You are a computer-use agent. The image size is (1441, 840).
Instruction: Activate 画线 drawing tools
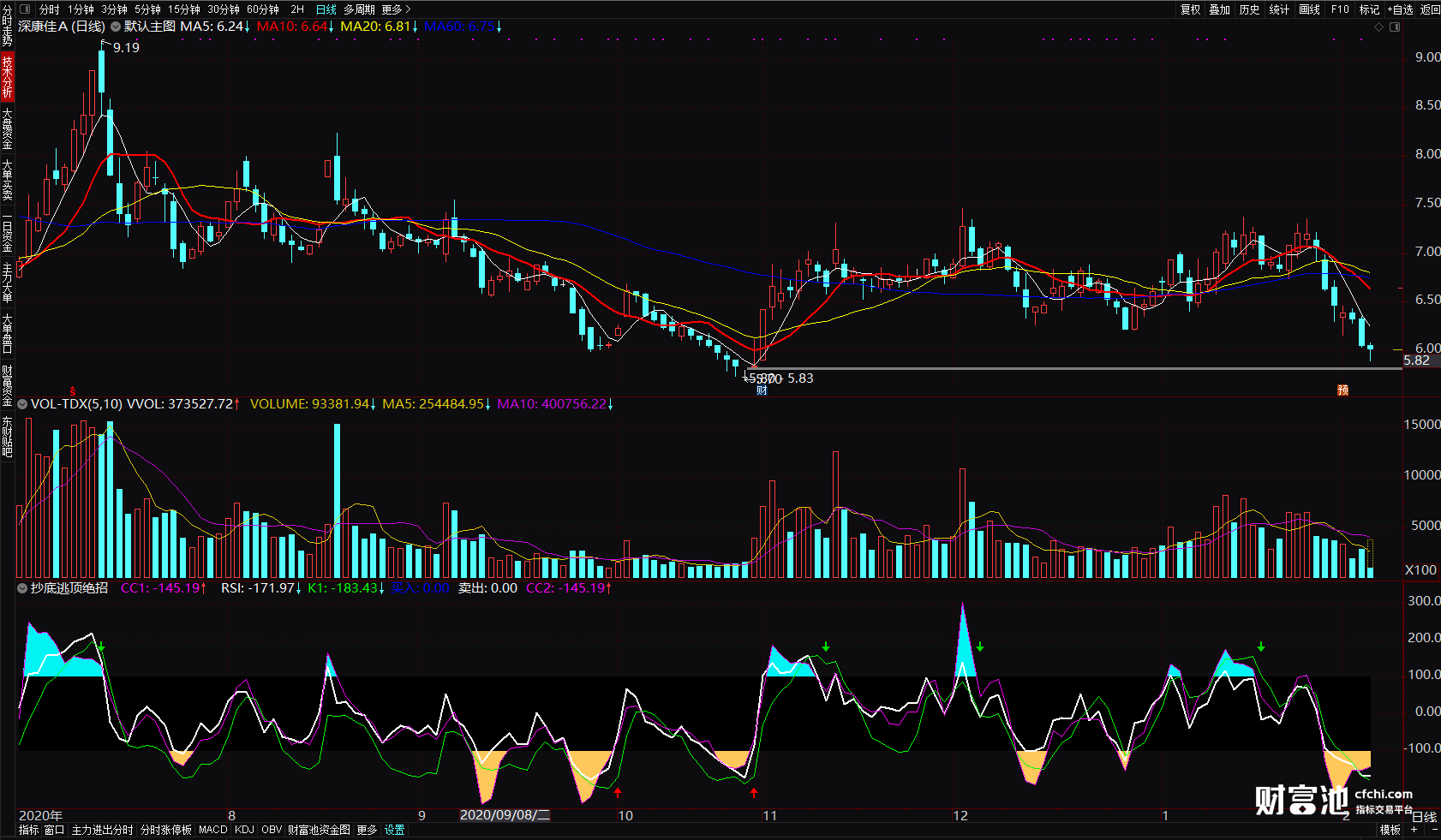pos(1309,9)
